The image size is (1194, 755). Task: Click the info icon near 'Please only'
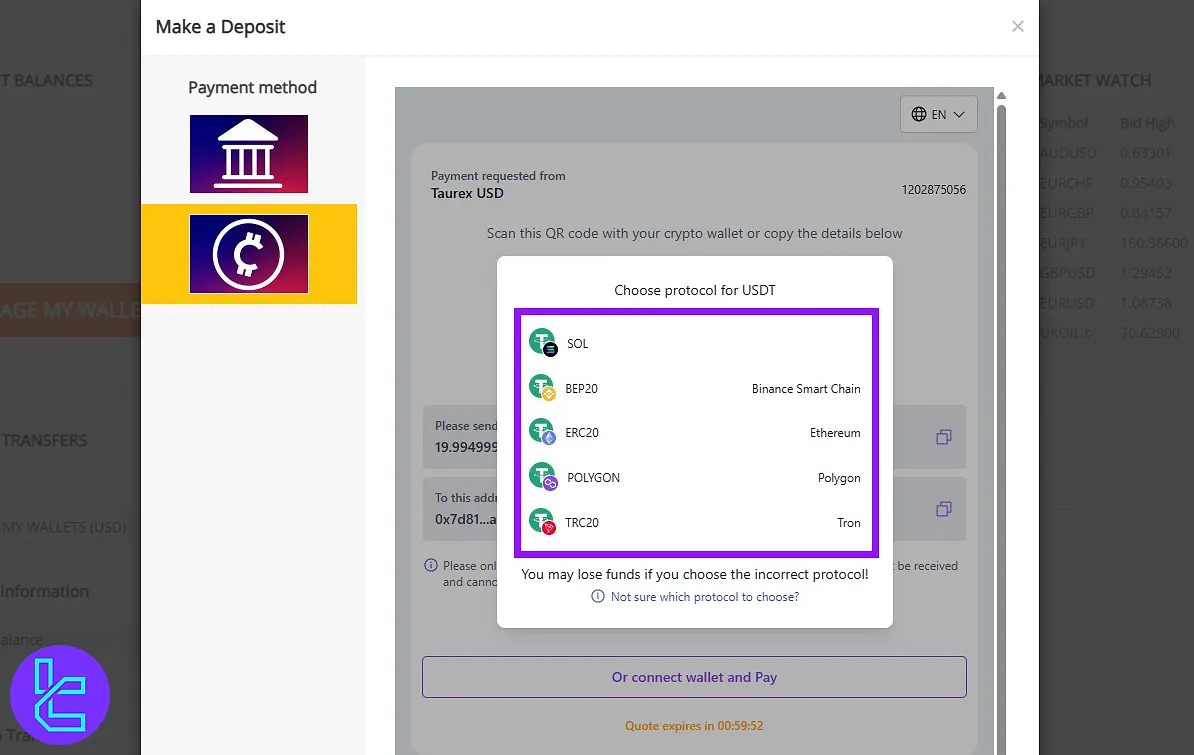[x=431, y=565]
